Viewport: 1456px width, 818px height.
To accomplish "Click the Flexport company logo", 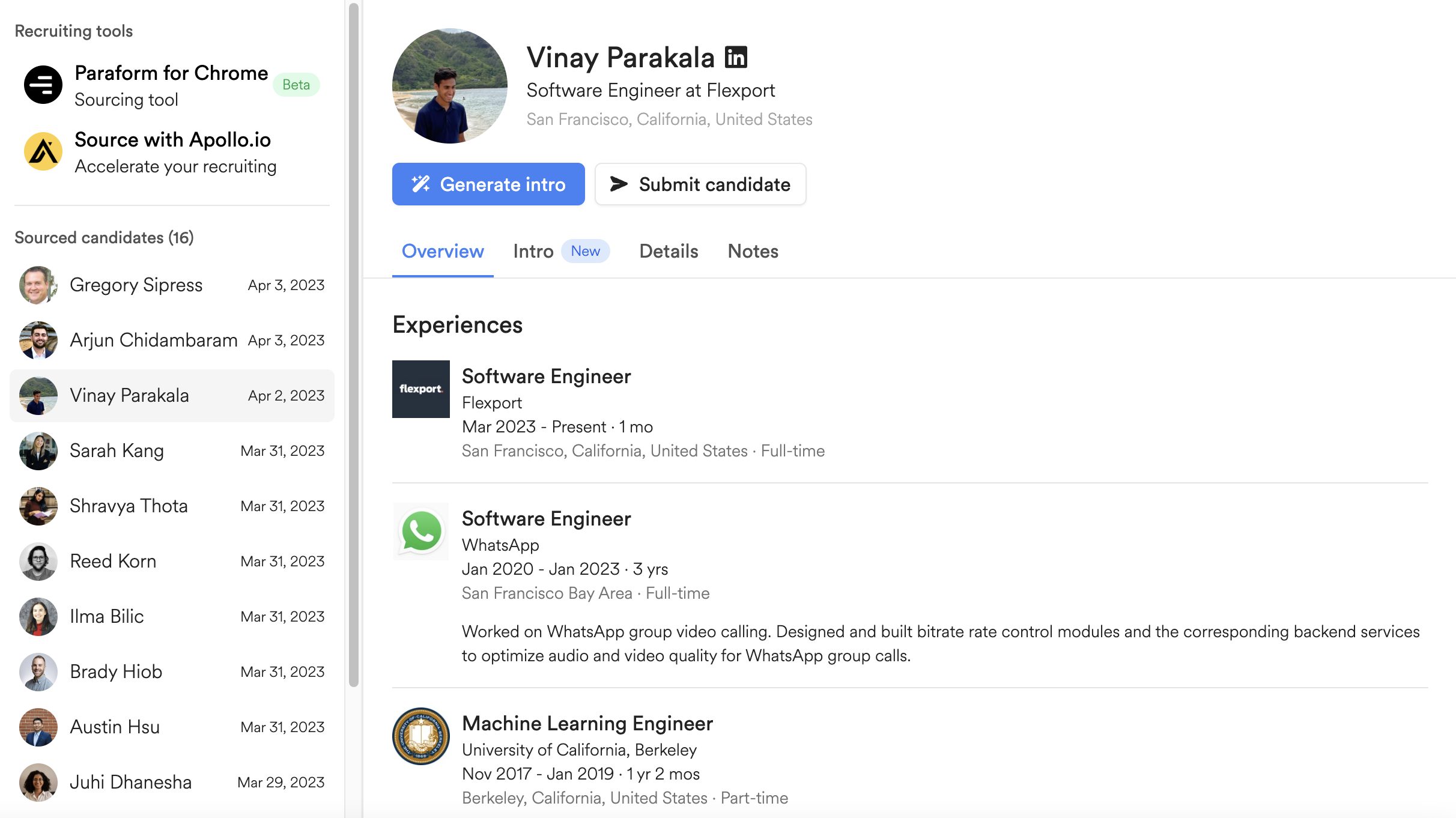I will (421, 389).
